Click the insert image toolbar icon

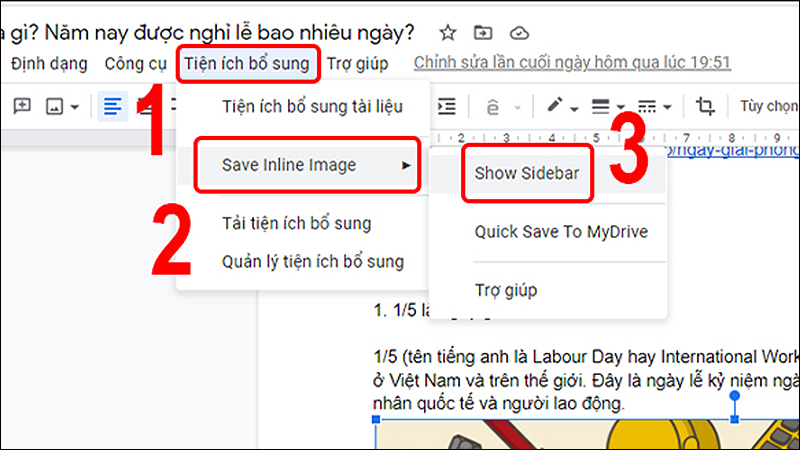coord(55,107)
